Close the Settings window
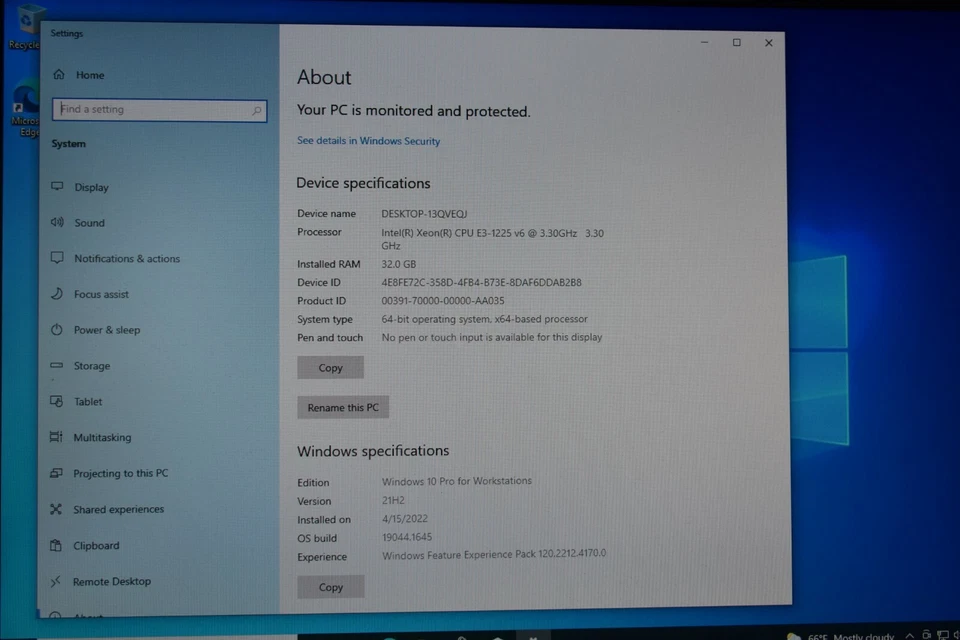 [x=769, y=43]
